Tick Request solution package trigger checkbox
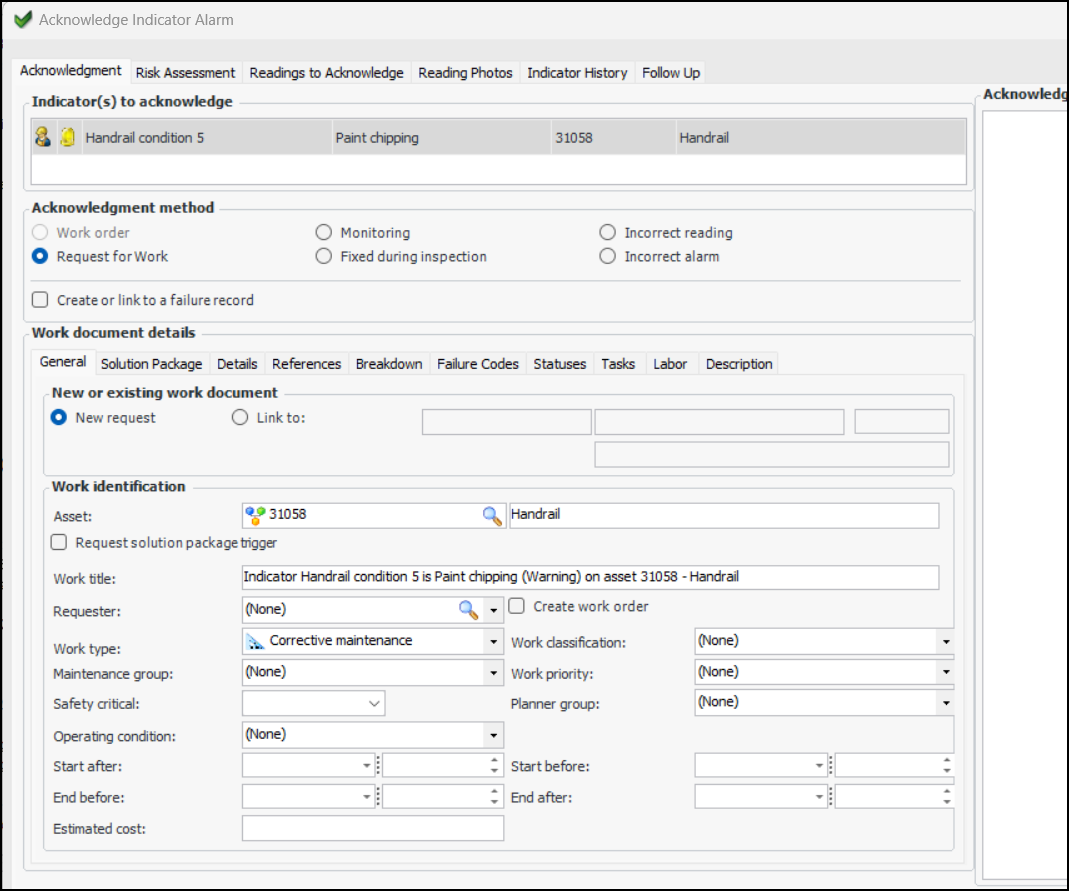Viewport: 1069px width, 891px height. coord(60,543)
